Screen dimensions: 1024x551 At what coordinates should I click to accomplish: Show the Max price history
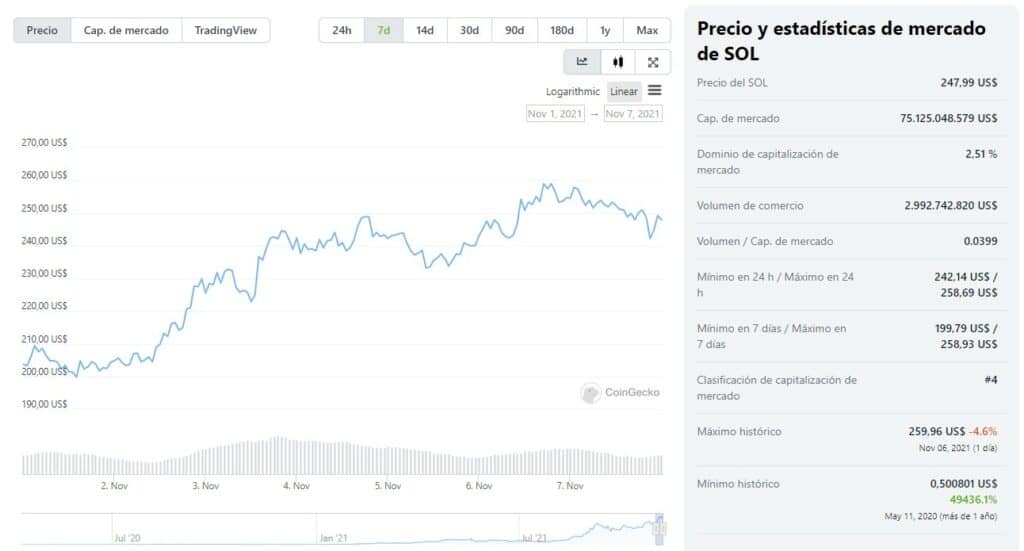coord(647,30)
